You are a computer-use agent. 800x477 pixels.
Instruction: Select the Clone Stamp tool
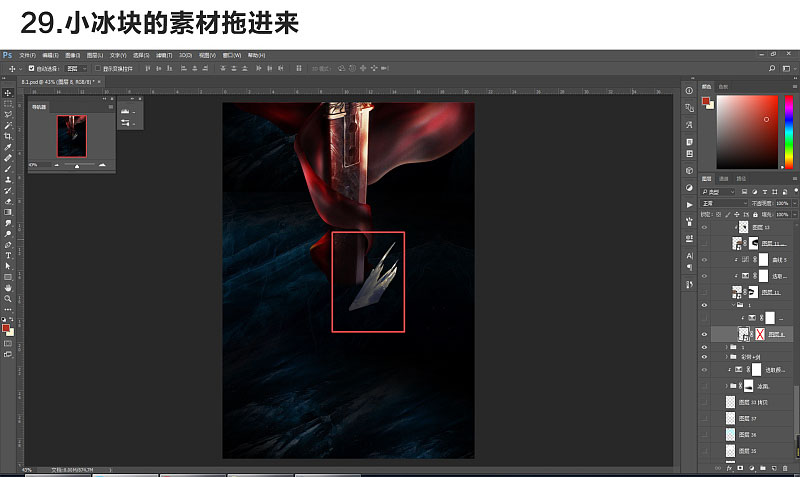[x=8, y=180]
